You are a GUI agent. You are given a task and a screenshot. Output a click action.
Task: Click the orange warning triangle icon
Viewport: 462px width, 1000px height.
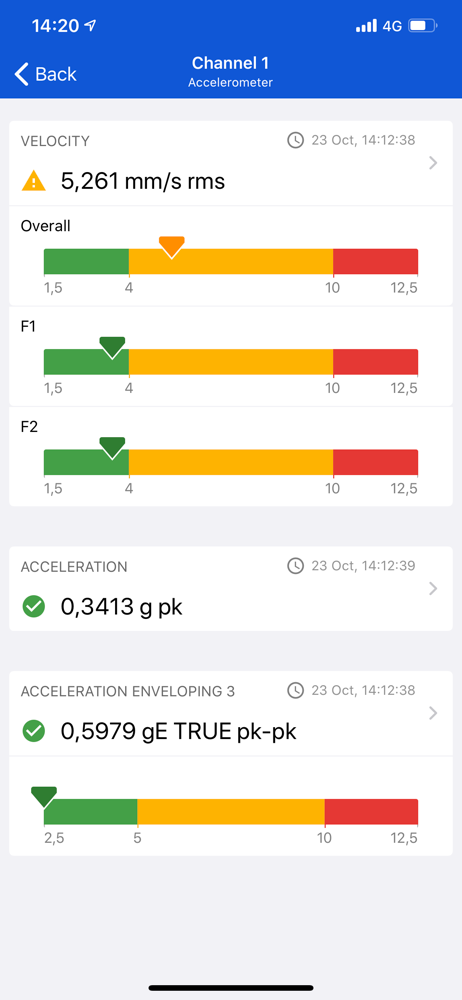point(33,182)
